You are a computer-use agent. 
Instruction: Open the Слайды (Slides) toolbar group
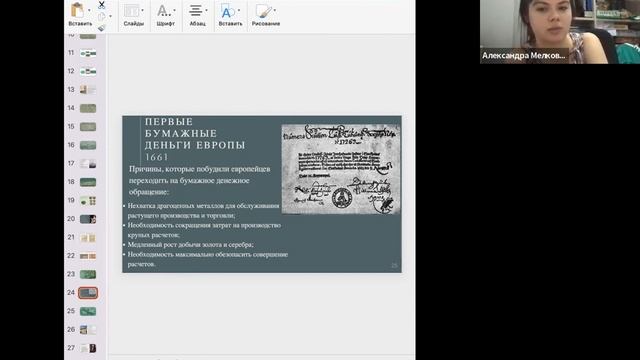pos(133,15)
